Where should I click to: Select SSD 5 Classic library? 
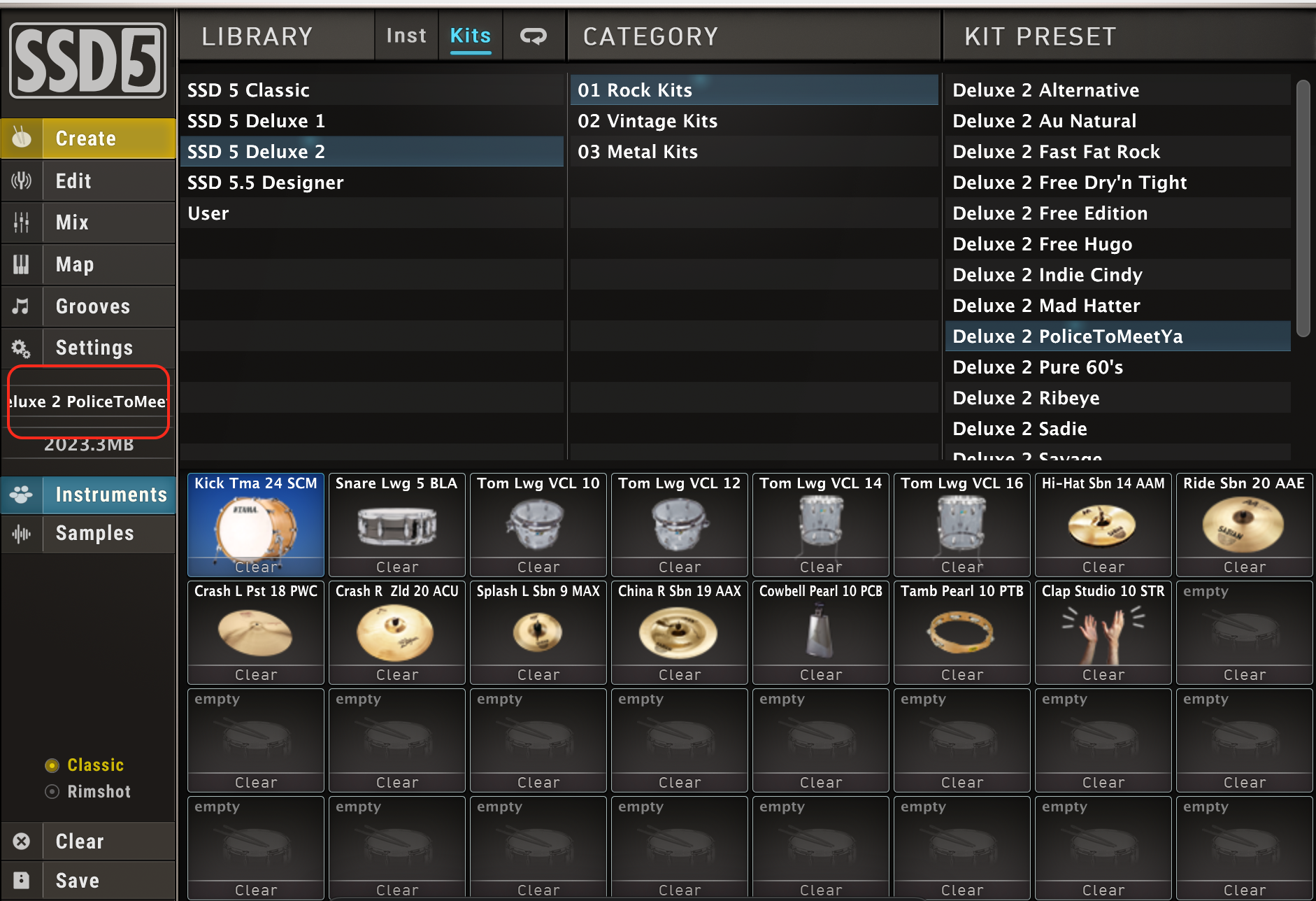[x=372, y=90]
